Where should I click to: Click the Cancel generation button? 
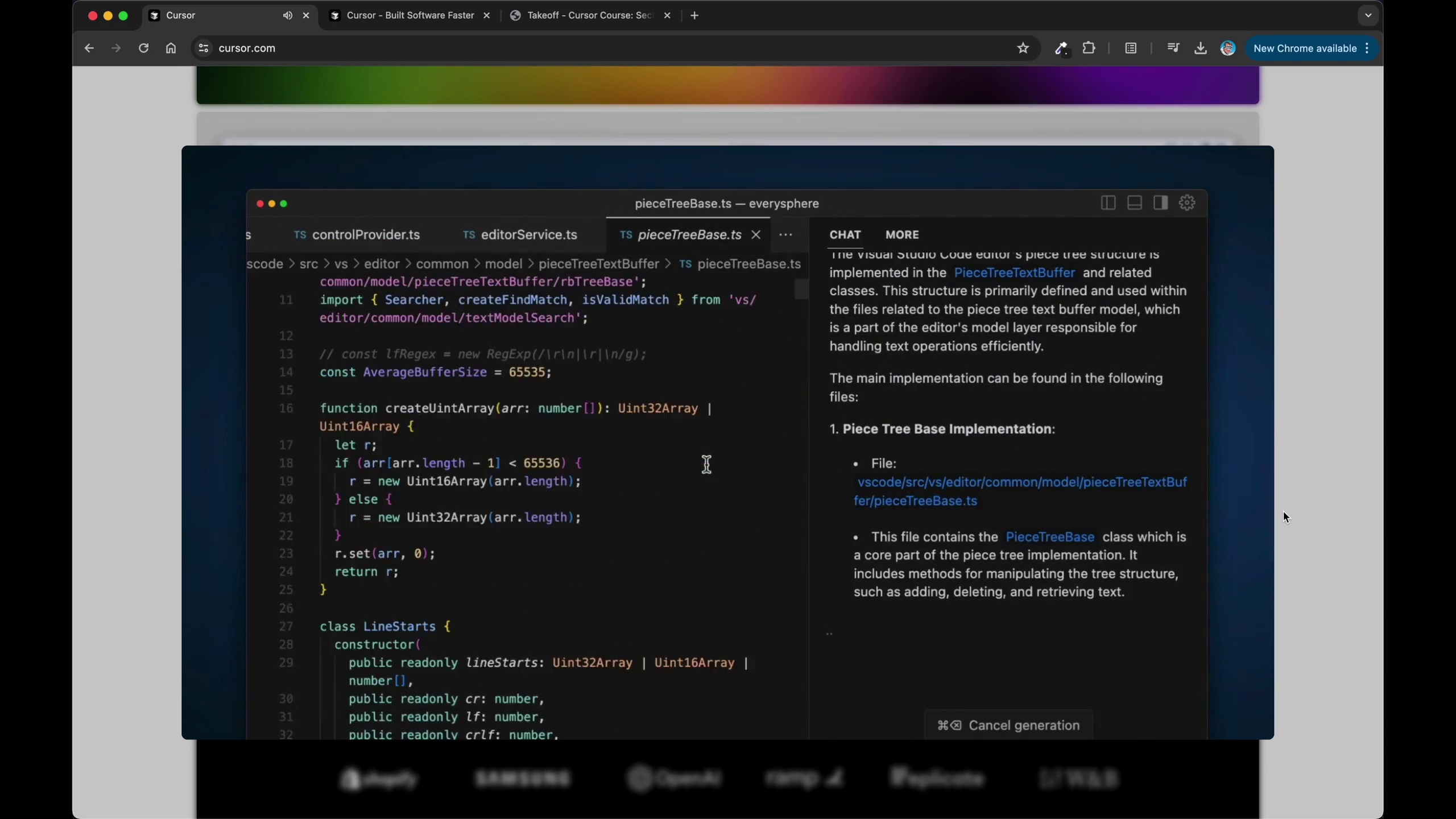[1008, 725]
